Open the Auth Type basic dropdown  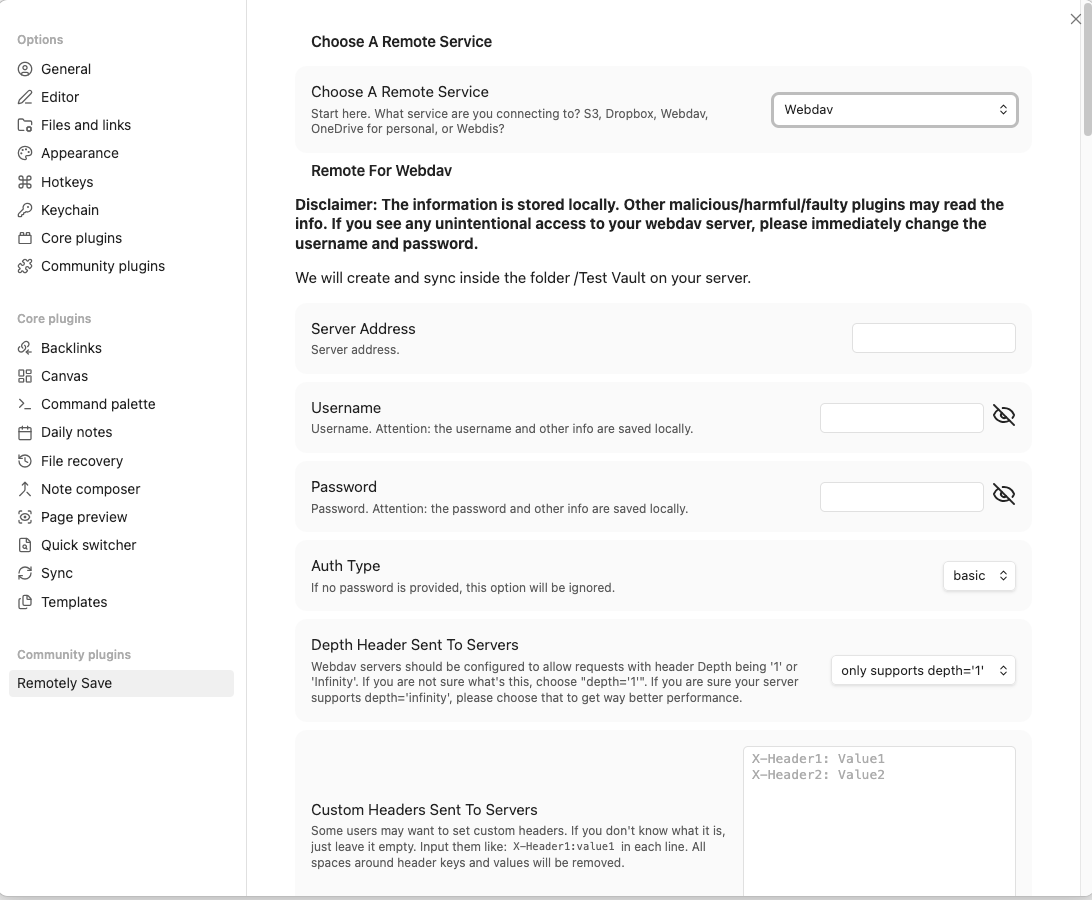click(x=979, y=575)
